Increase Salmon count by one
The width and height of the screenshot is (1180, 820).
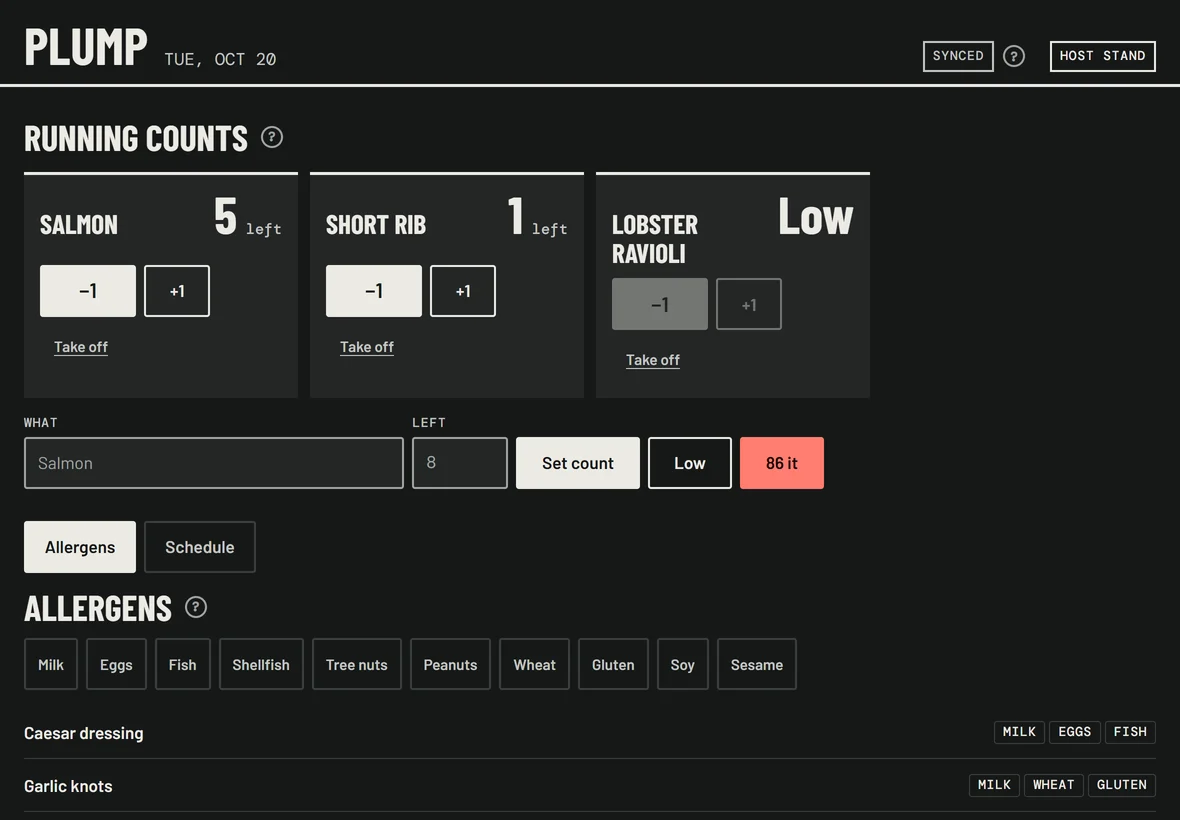tap(177, 291)
